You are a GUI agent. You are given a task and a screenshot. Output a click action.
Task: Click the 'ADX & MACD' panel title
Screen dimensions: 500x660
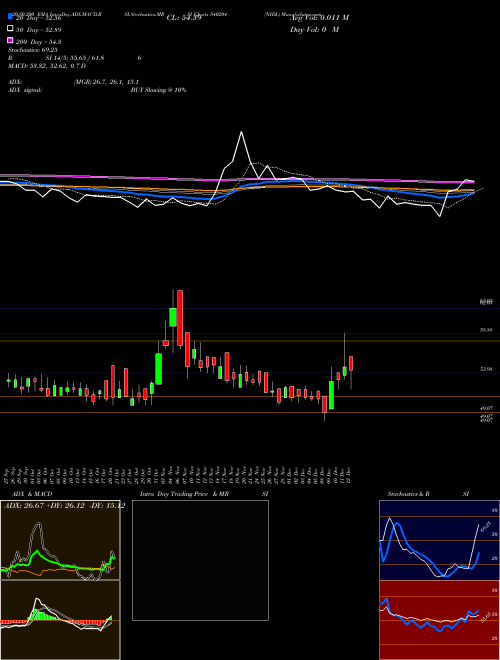pos(32,494)
